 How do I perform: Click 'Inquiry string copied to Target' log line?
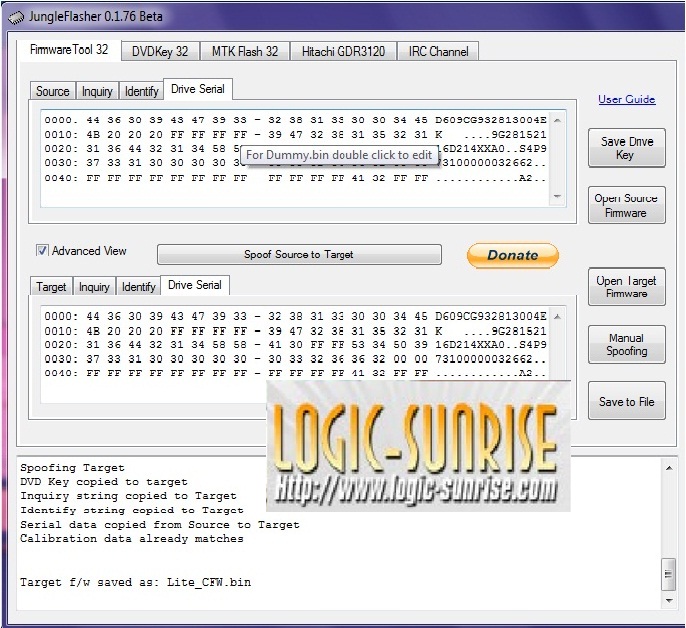point(128,496)
